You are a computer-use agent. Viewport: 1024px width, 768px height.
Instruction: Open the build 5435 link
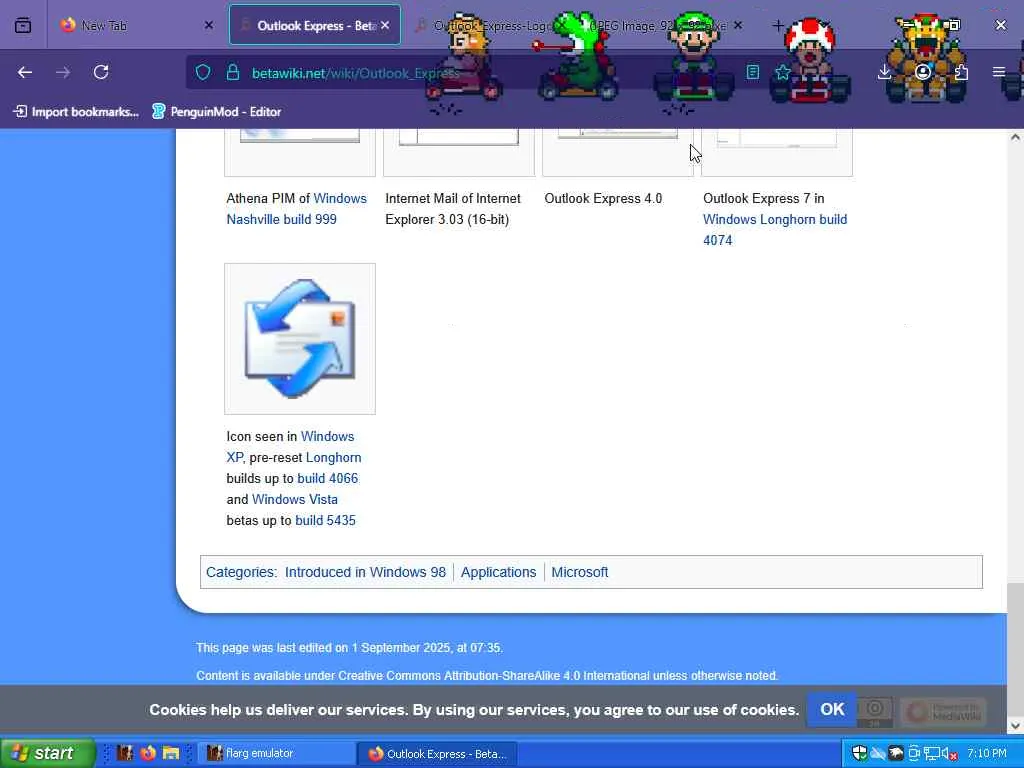click(x=325, y=520)
